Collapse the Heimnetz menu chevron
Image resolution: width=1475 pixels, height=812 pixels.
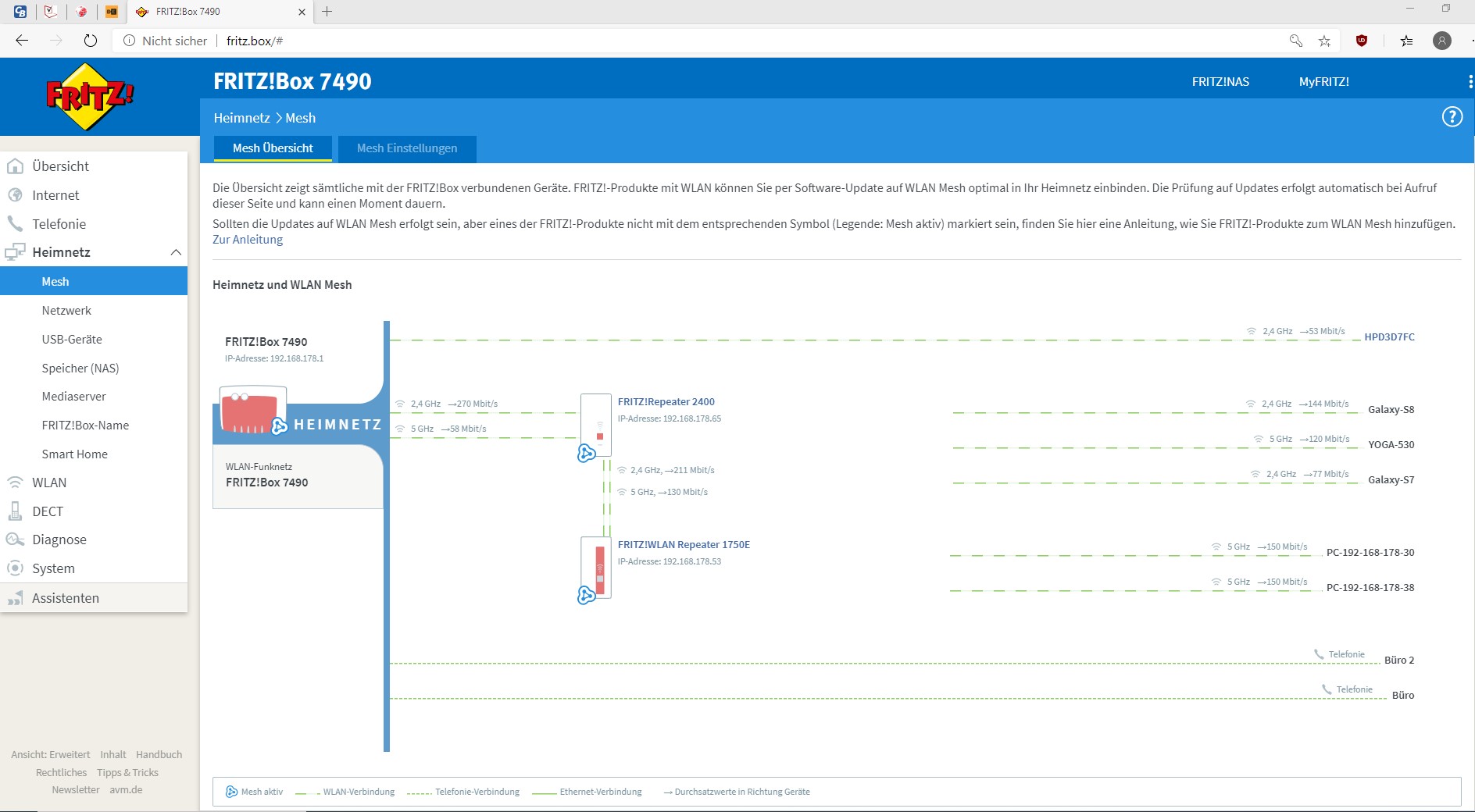[176, 252]
